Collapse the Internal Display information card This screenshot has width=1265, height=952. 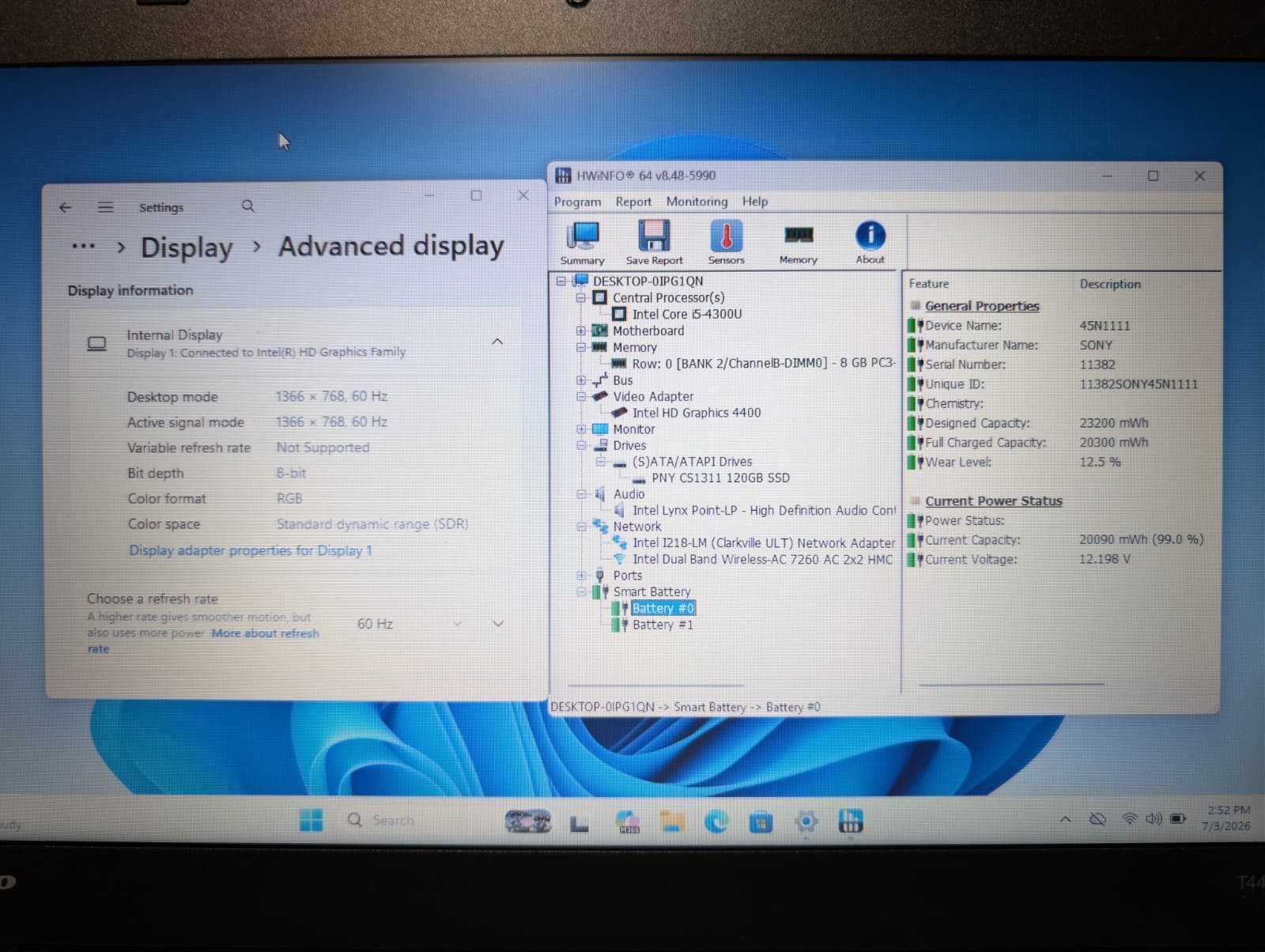click(497, 342)
